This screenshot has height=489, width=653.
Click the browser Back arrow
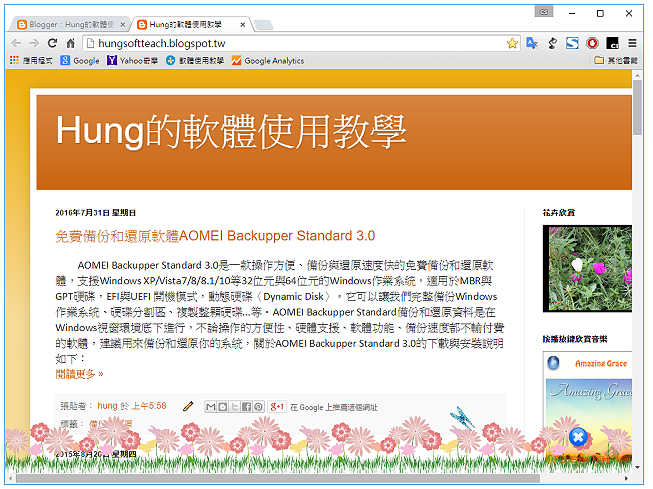16,43
